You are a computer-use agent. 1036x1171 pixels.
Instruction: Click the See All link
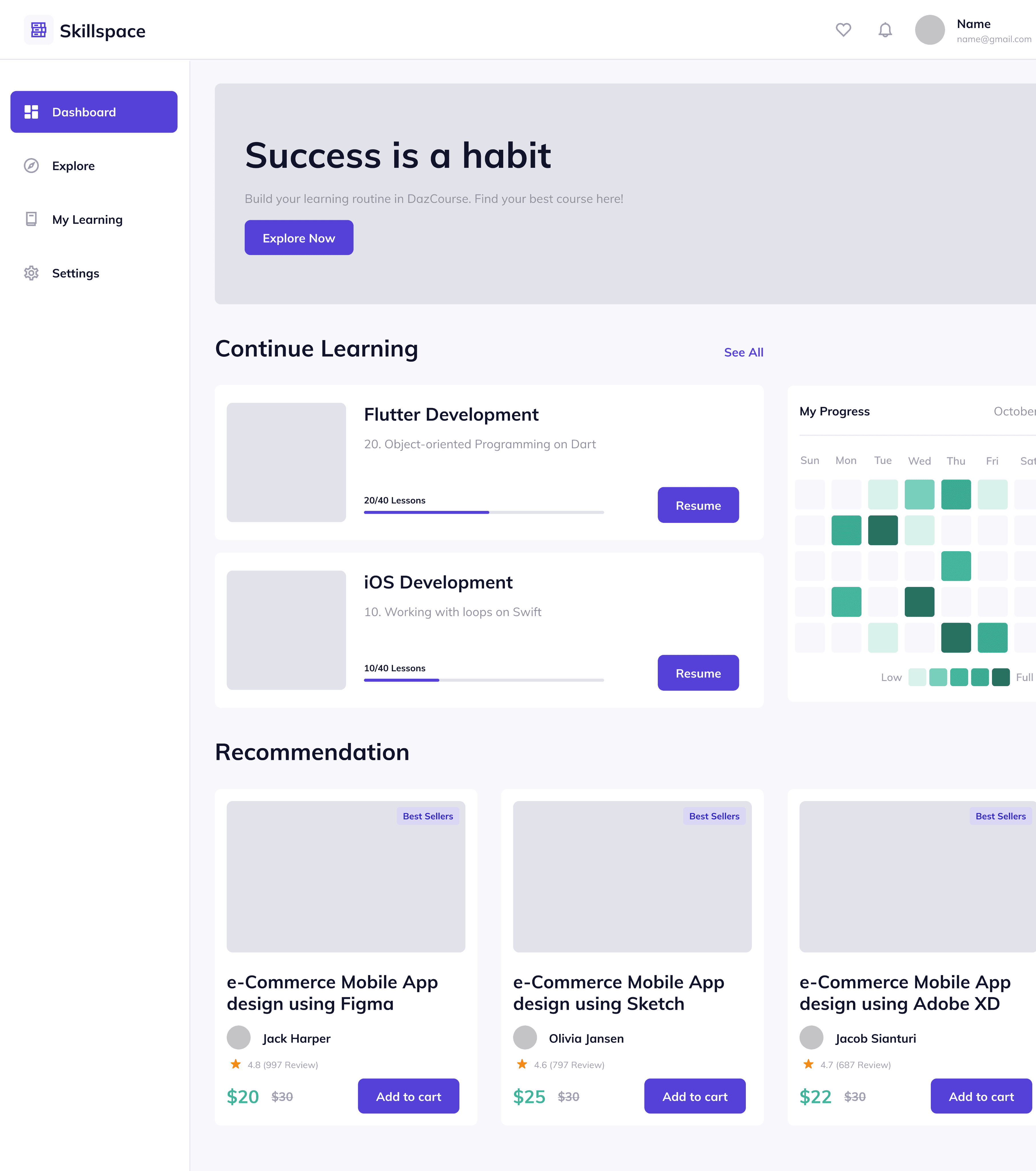click(x=743, y=352)
